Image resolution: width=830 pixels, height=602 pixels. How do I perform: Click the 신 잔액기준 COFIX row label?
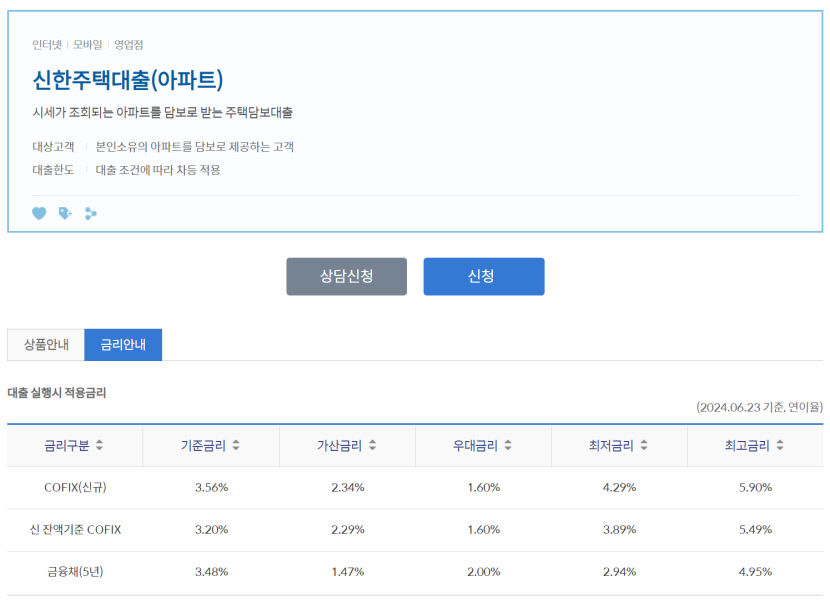(75, 529)
